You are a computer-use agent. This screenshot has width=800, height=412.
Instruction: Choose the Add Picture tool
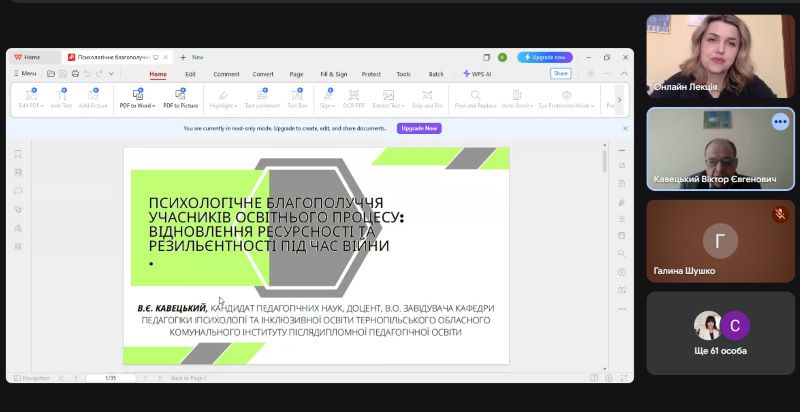click(x=93, y=99)
